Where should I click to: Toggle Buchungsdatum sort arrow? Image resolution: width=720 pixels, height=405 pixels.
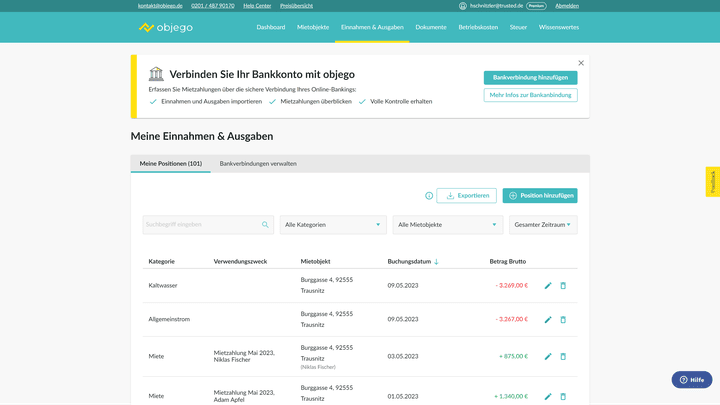coord(436,261)
